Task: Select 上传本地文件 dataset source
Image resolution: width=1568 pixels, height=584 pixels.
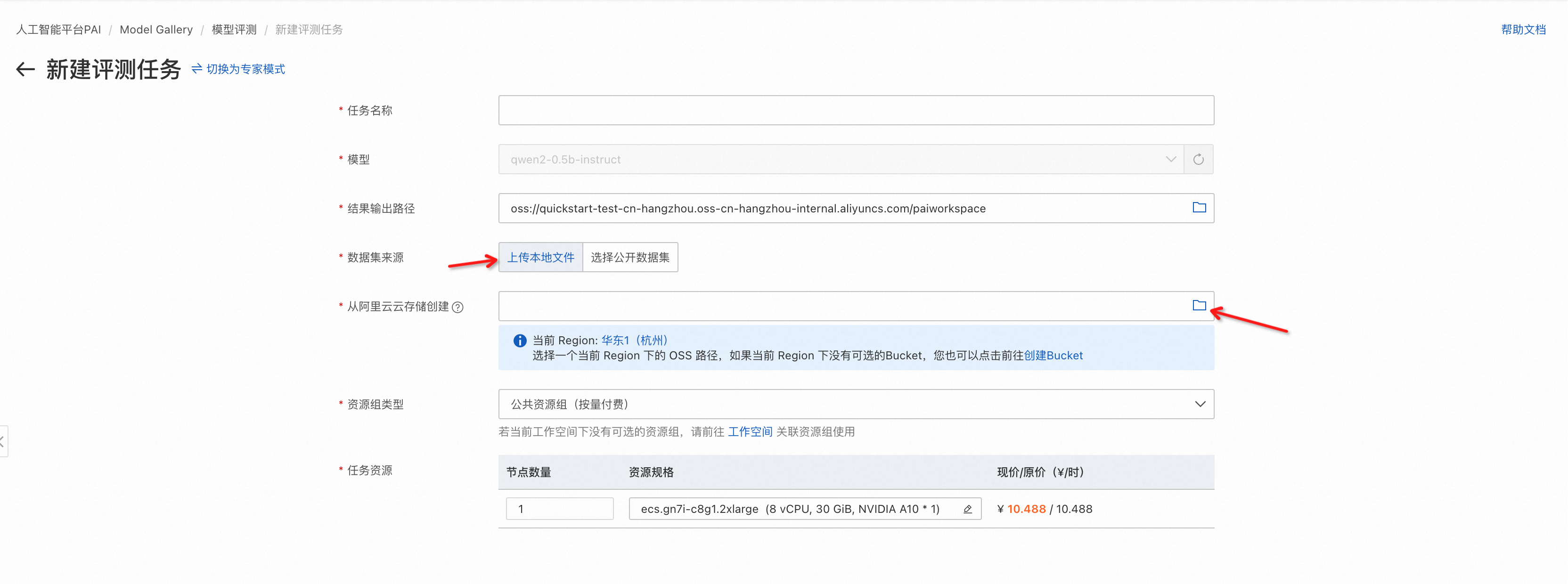Action: (x=540, y=257)
